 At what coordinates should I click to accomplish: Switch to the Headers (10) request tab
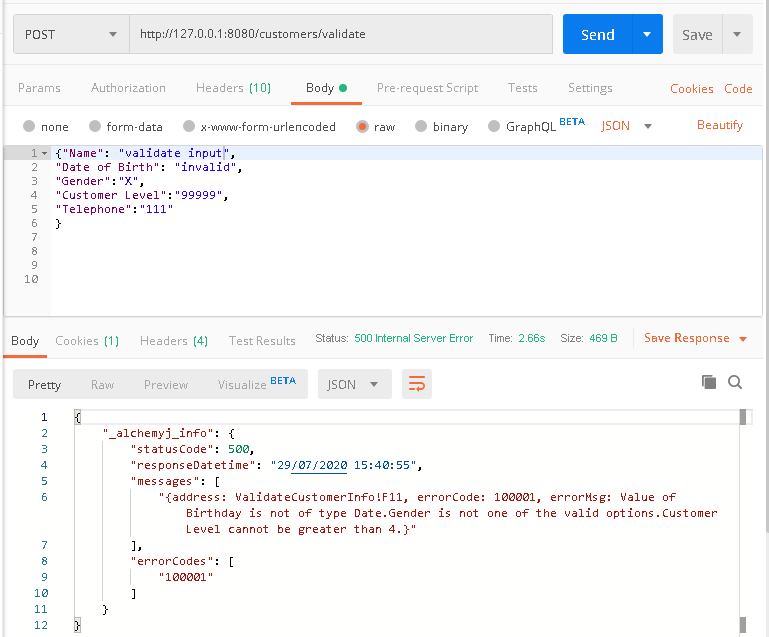coord(233,88)
